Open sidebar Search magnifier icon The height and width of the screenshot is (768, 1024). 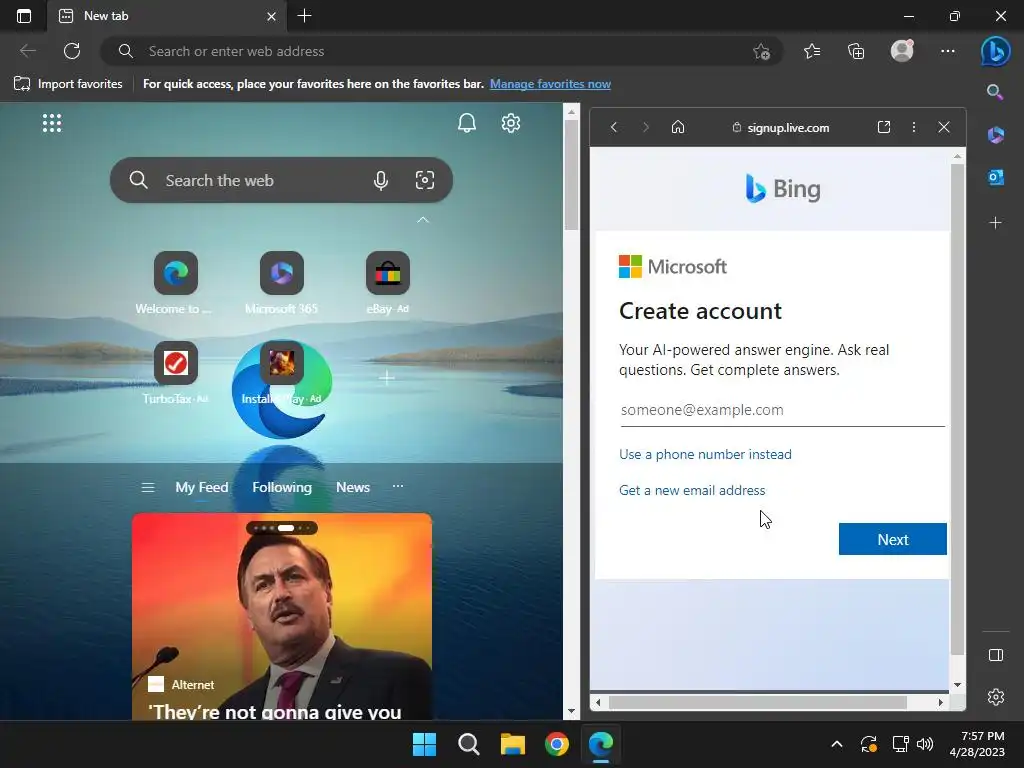coord(995,92)
